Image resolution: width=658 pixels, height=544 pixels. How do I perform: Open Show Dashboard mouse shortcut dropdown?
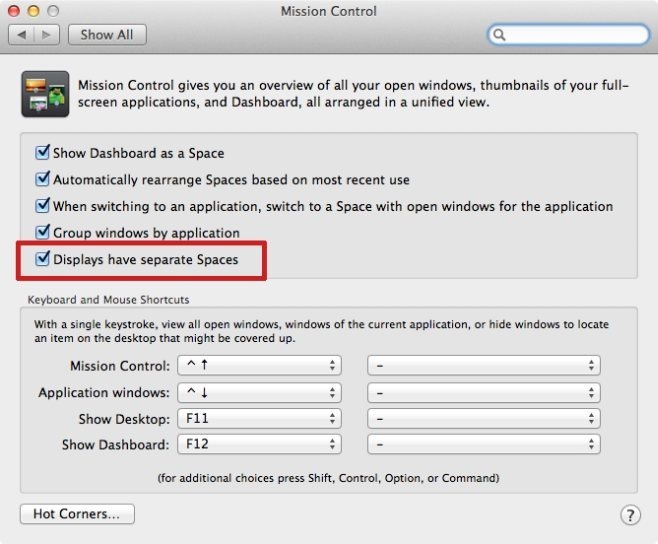pos(484,444)
